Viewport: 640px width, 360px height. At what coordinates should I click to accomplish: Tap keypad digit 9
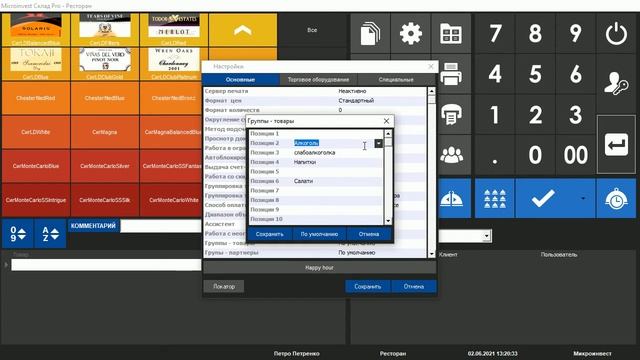576,33
